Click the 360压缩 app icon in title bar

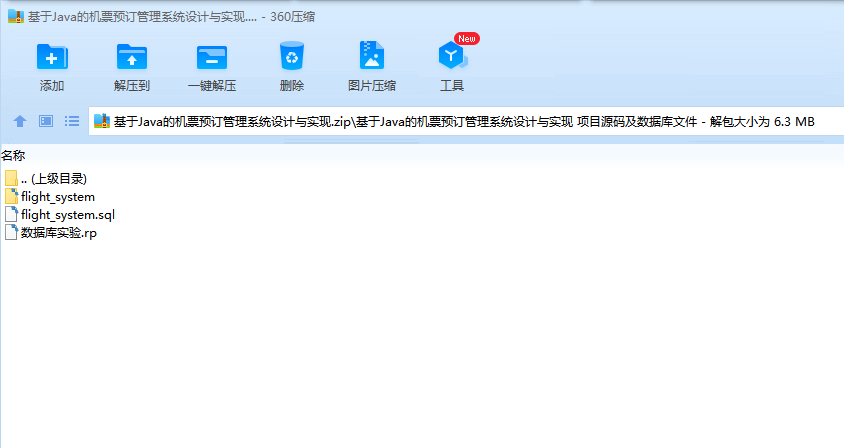coord(16,16)
